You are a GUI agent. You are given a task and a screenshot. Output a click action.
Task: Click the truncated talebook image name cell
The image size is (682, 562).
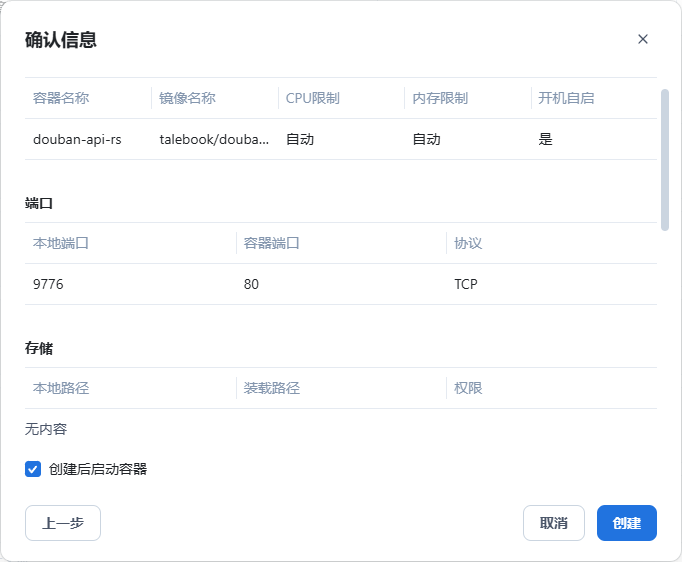pyautogui.click(x=214, y=139)
